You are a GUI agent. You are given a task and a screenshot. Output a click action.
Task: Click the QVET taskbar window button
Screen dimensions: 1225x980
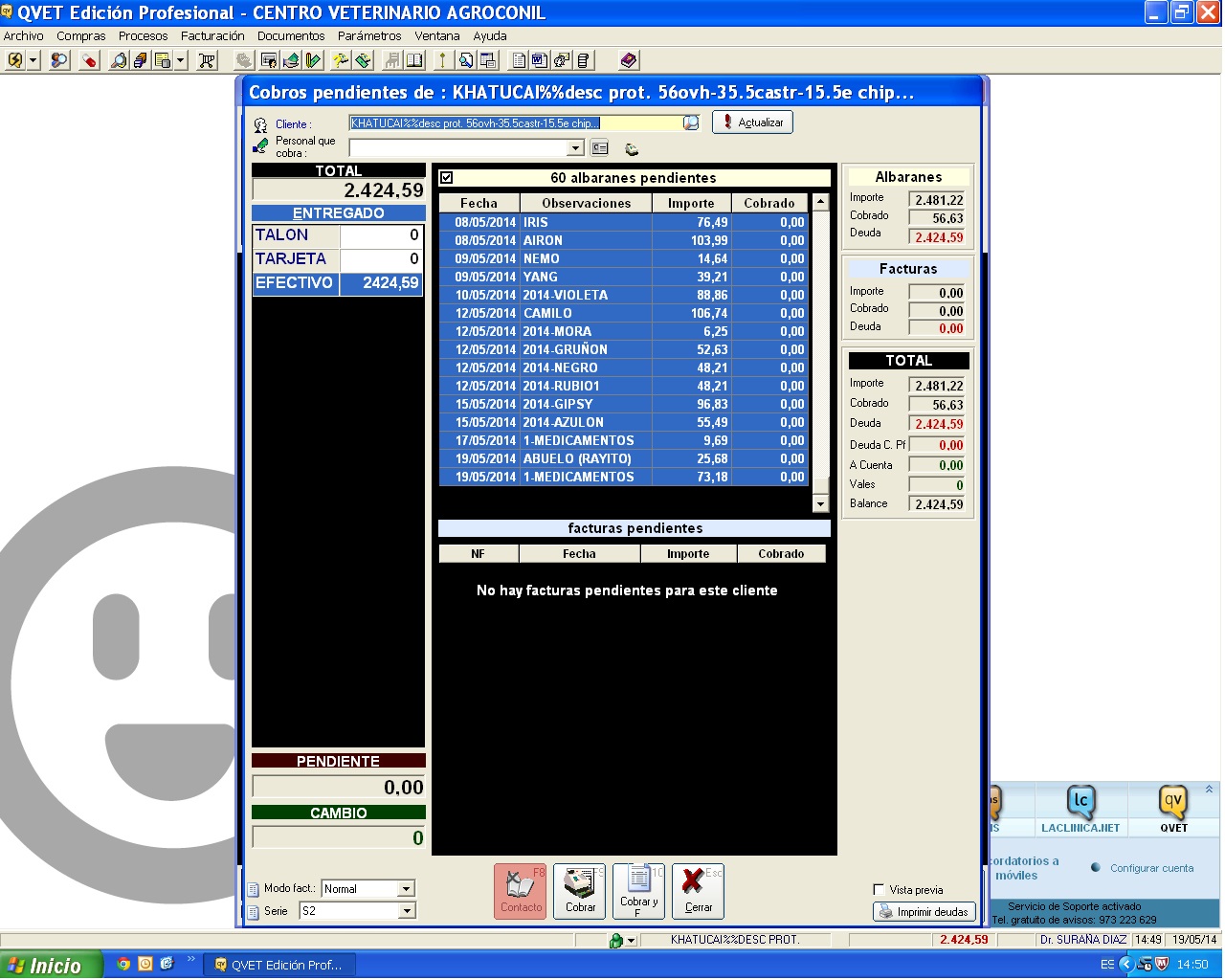[279, 966]
